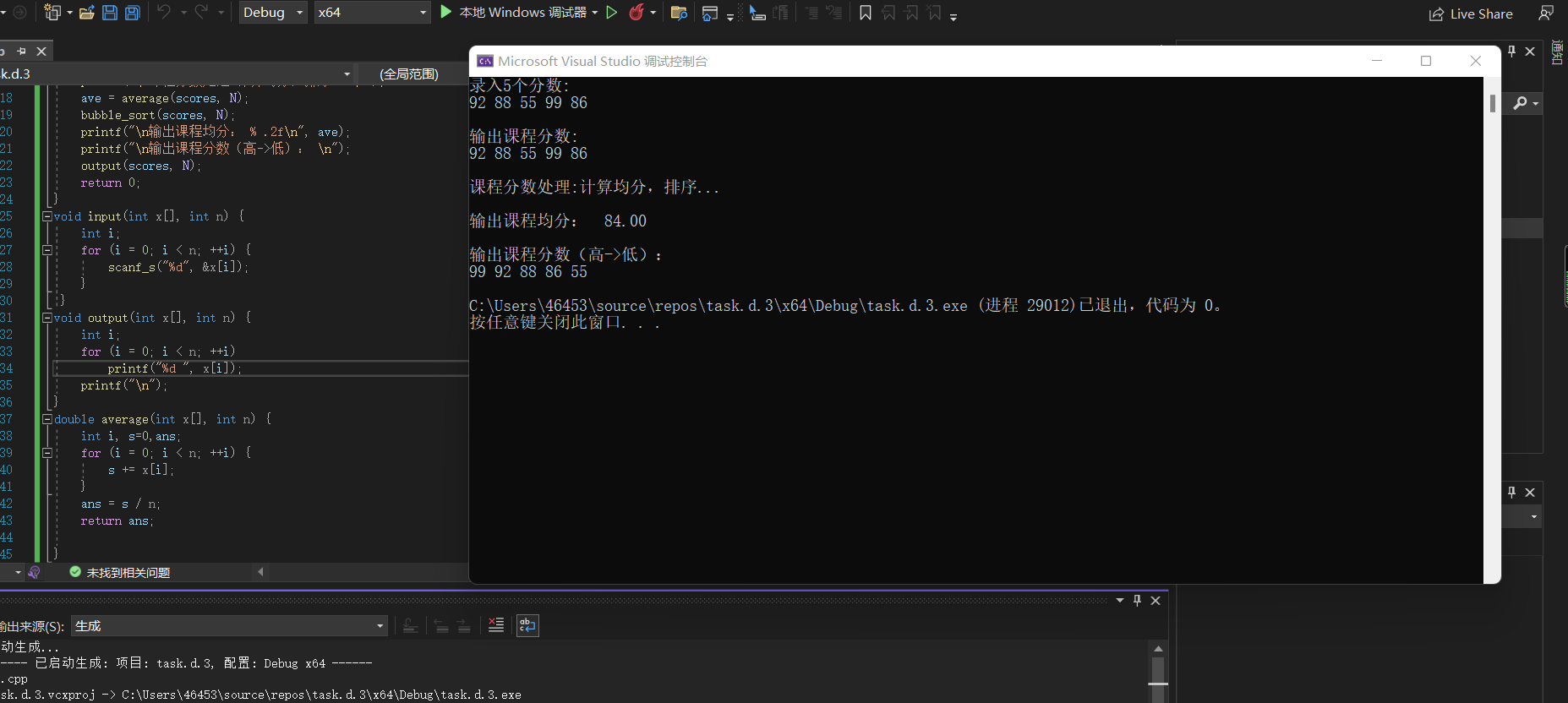This screenshot has height=703, width=1568.
Task: Click the code line "ans = s / n;"
Action: pos(120,504)
